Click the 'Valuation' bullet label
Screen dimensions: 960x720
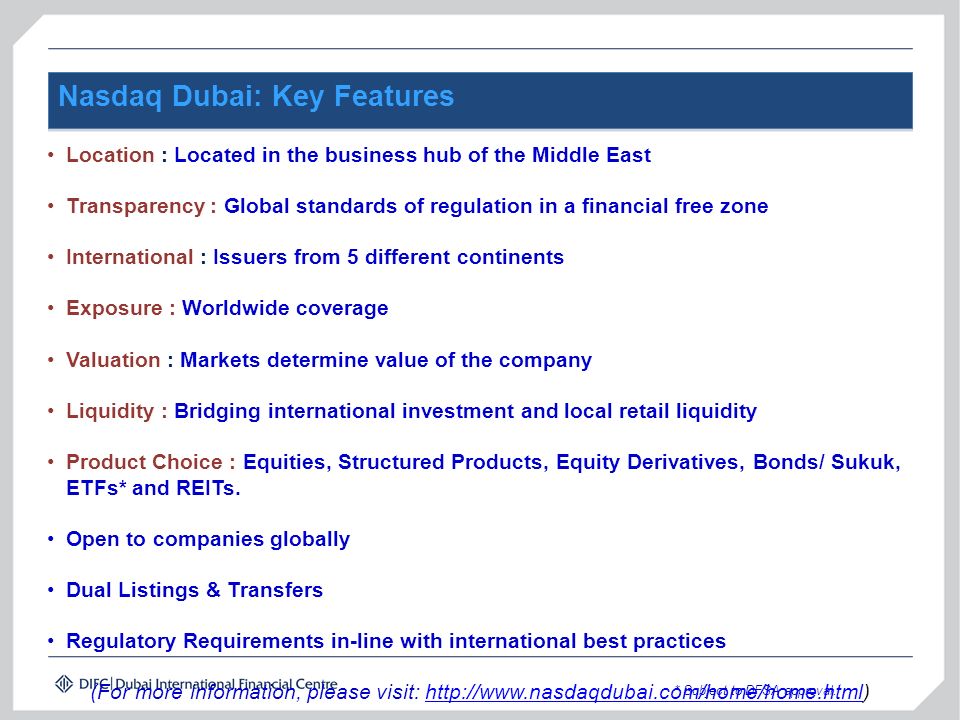click(x=113, y=360)
